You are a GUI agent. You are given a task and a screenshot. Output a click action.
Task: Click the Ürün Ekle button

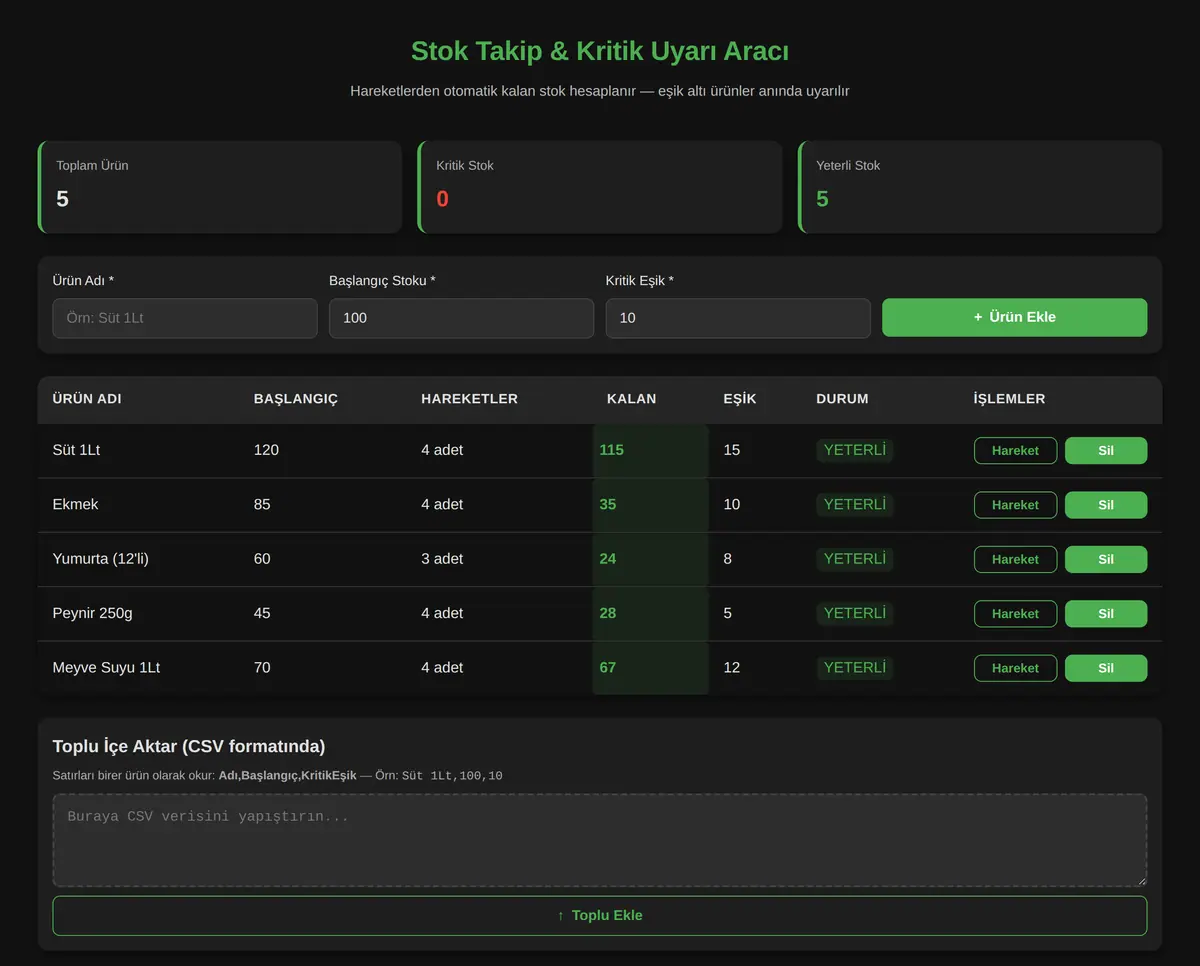point(1014,317)
